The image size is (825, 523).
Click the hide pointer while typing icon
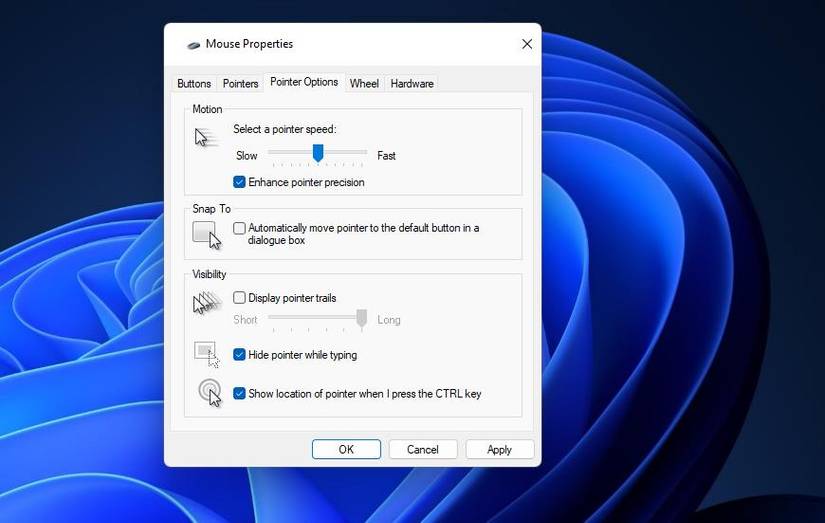pos(206,354)
